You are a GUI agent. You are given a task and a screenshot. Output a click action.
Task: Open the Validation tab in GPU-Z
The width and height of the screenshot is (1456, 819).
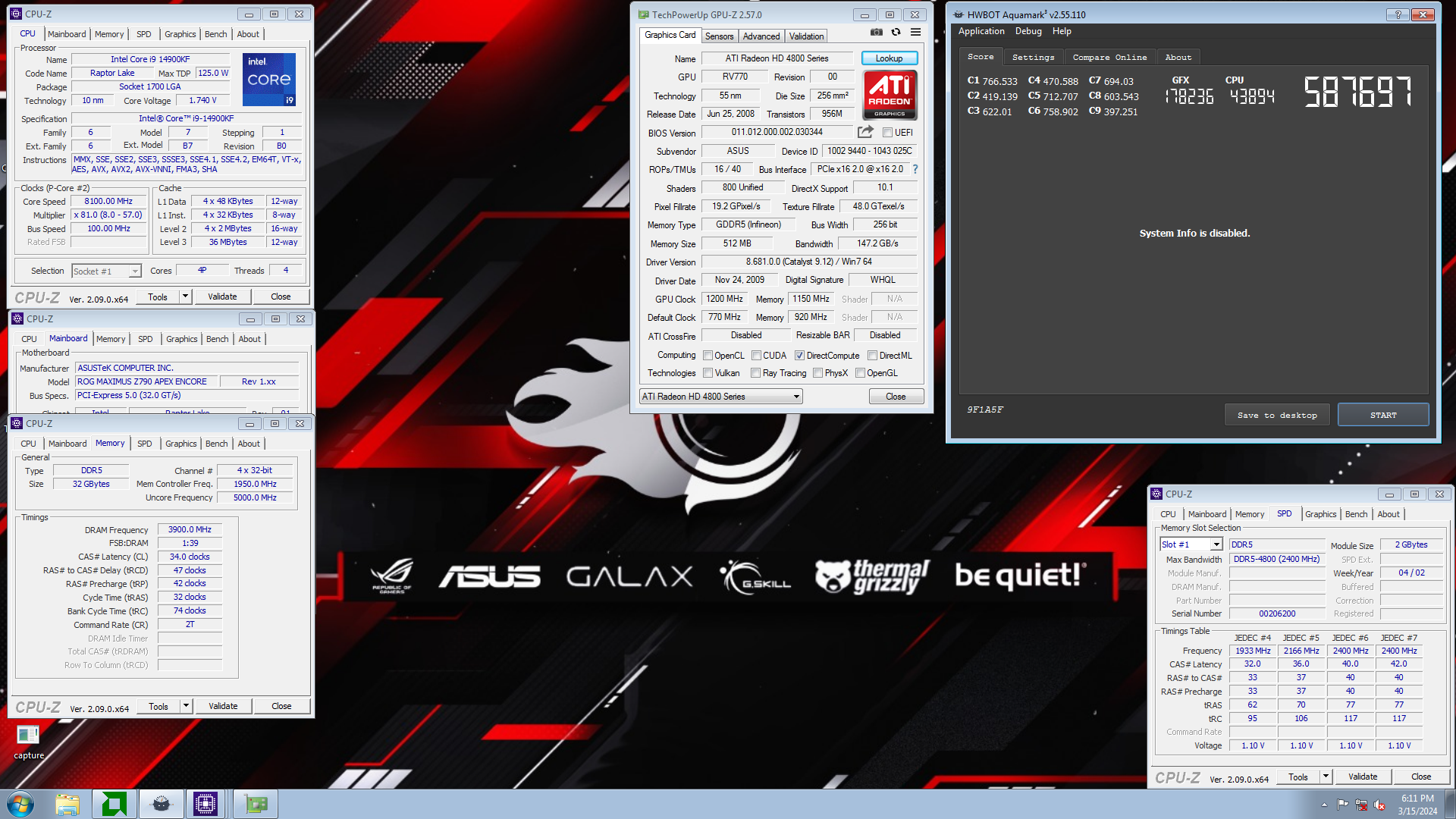click(806, 36)
